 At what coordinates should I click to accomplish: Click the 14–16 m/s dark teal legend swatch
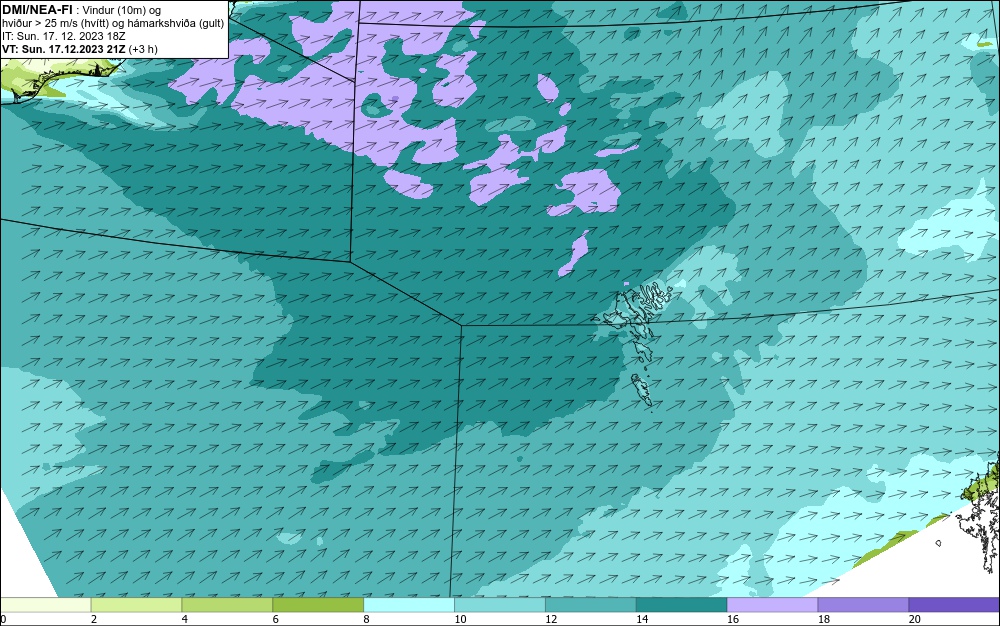(x=682, y=604)
